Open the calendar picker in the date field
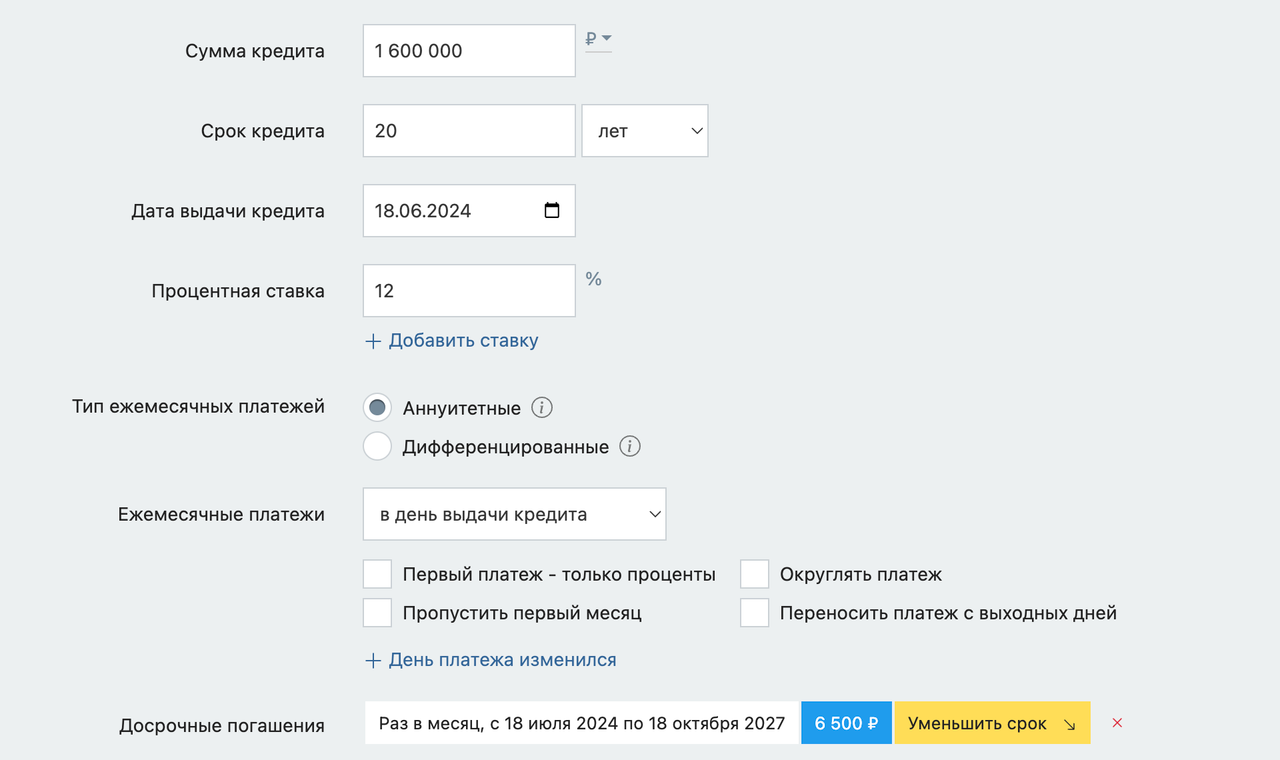The width and height of the screenshot is (1280, 760). point(552,211)
